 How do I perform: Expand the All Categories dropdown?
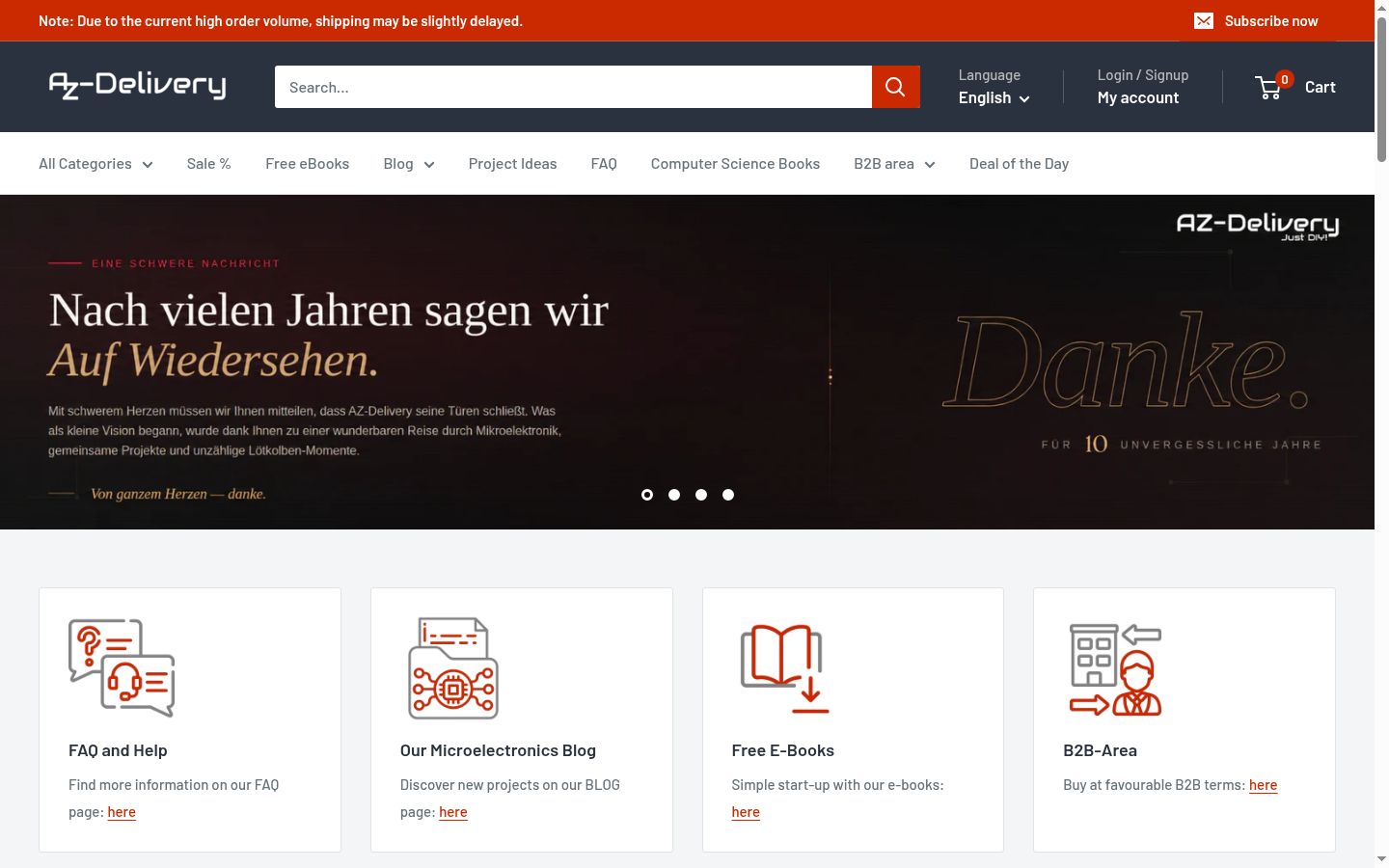(x=95, y=164)
